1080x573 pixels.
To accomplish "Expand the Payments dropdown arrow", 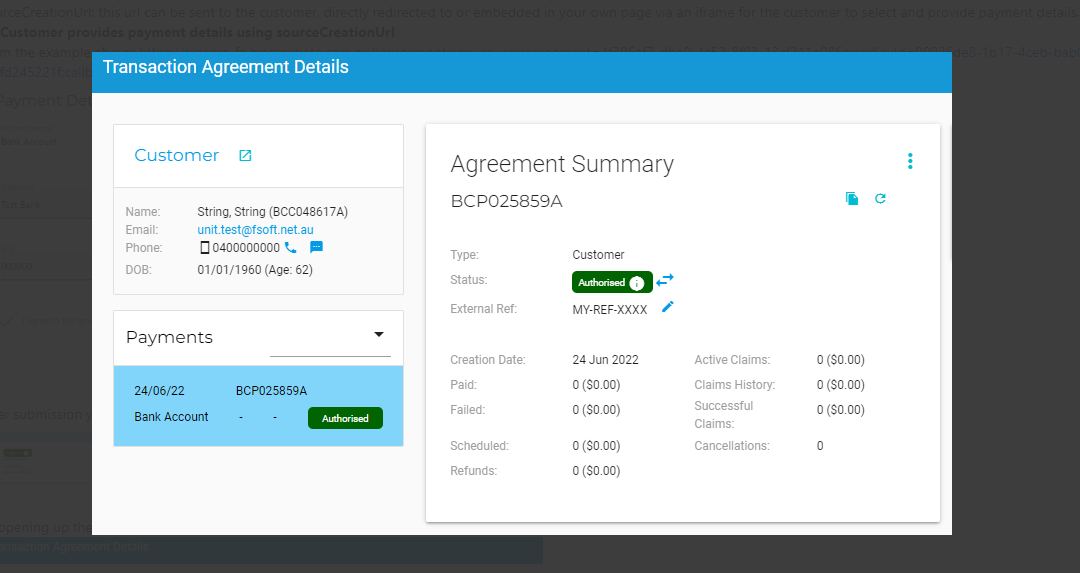I will point(379,335).
